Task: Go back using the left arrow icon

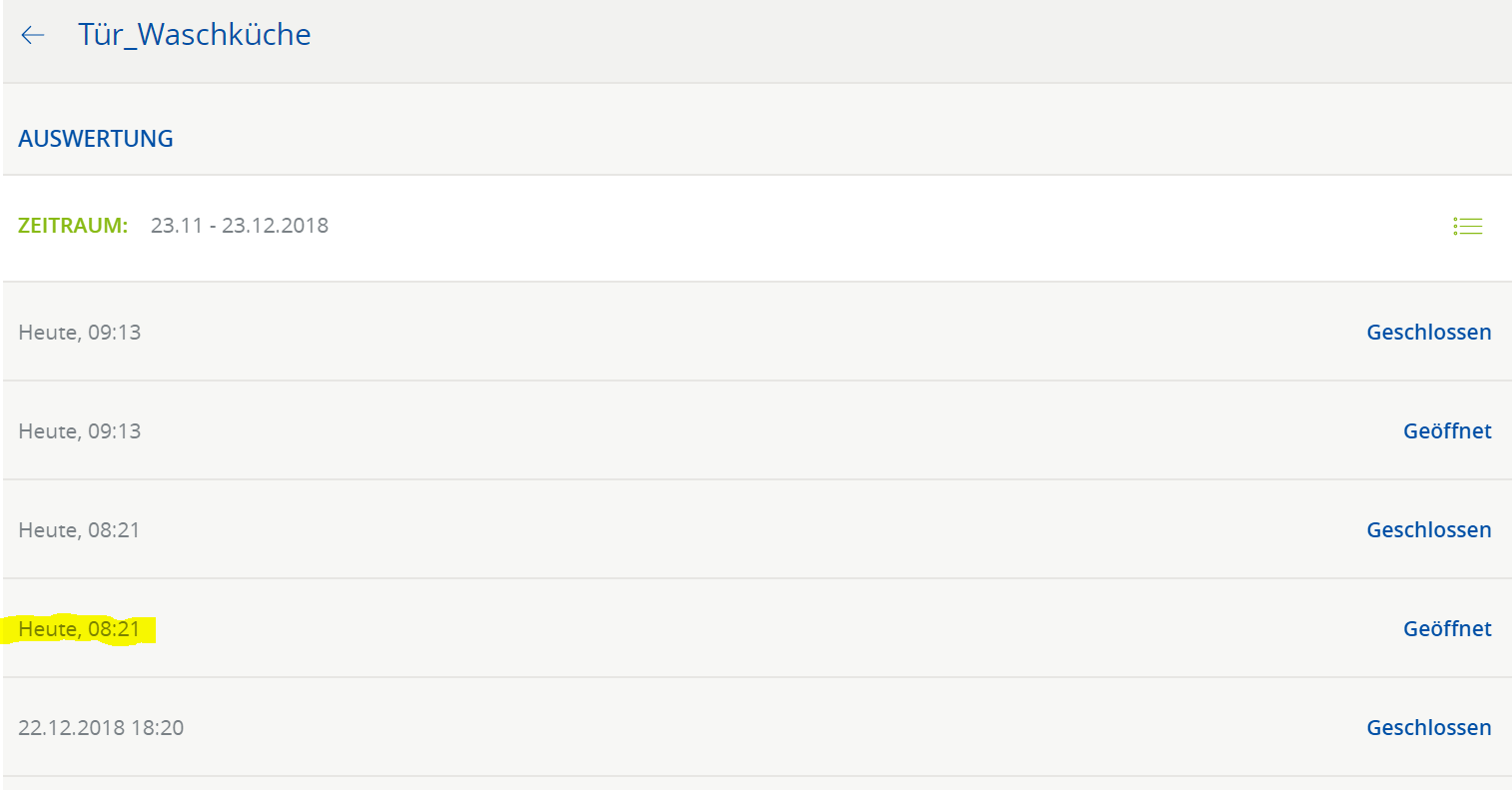Action: [x=33, y=35]
